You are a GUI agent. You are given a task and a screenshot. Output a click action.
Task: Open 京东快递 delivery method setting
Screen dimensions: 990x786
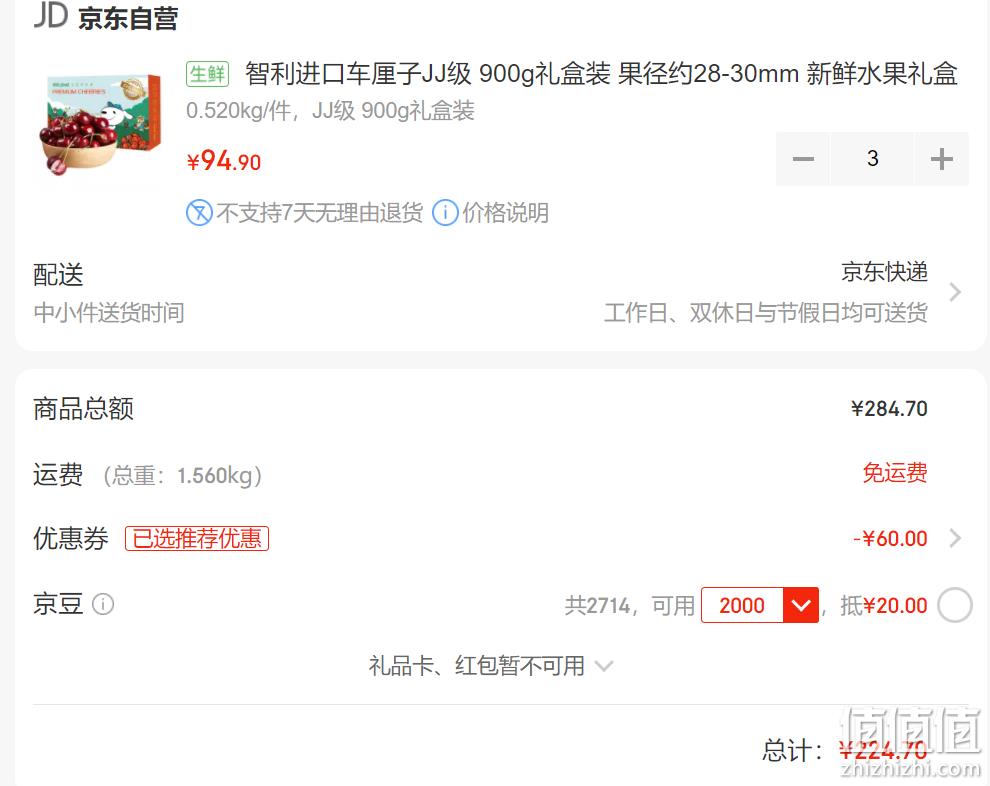(x=884, y=272)
